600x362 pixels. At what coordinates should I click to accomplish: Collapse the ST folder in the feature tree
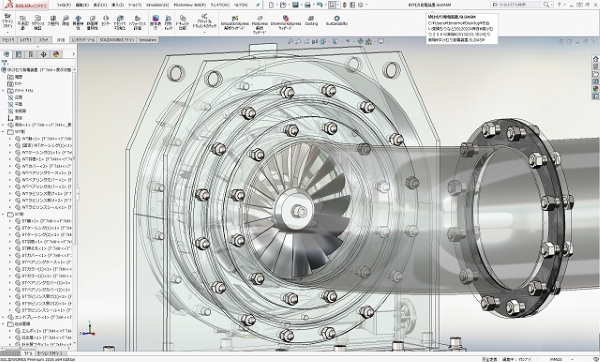(4, 214)
